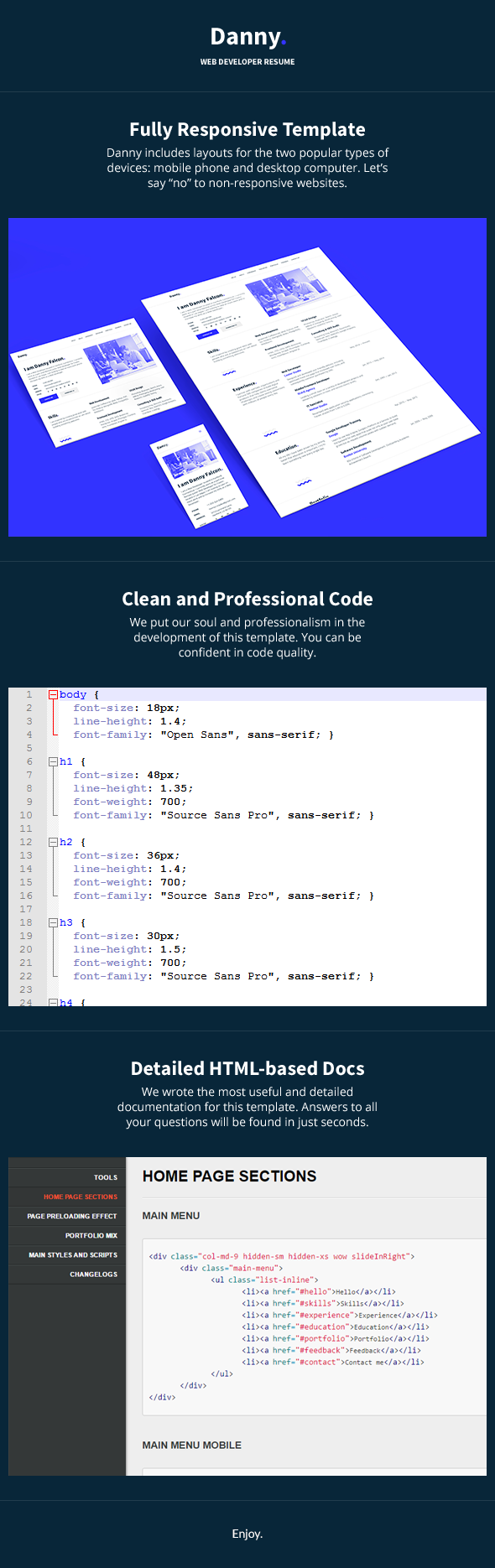Open CHANGELOGS in the docs sidebar
The height and width of the screenshot is (1568, 495).
click(x=94, y=1274)
